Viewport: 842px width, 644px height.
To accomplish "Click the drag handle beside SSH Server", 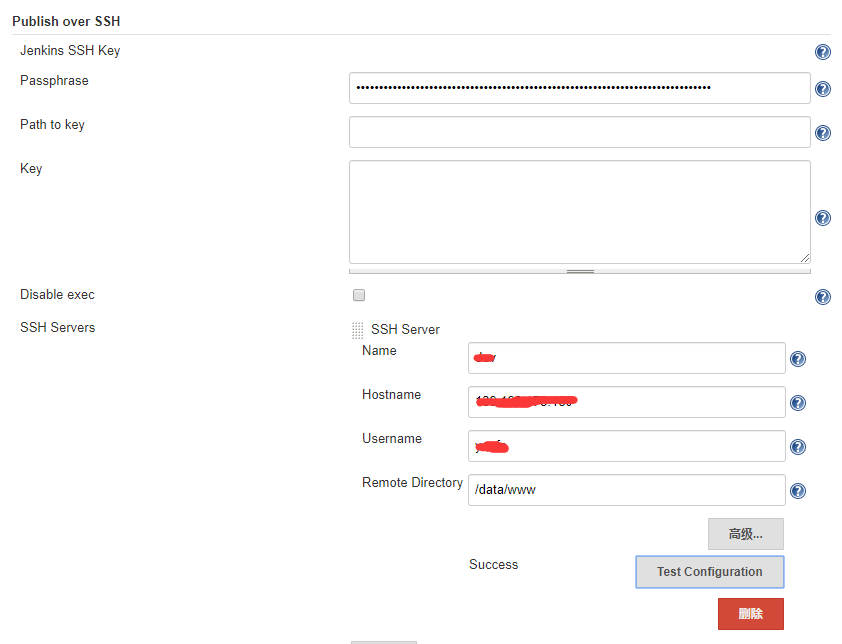I will 357,329.
